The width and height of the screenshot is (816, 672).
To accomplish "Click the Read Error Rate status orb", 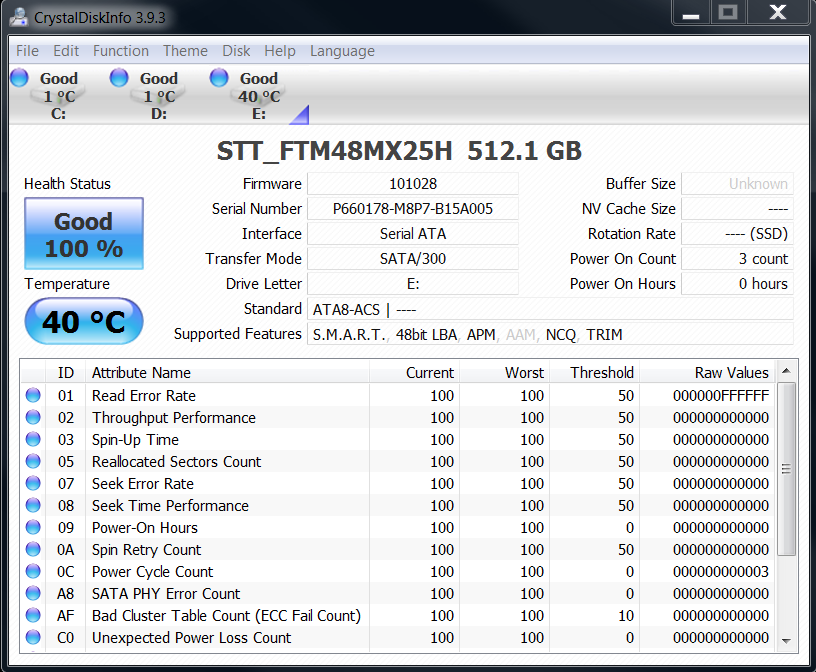I will coord(33,396).
